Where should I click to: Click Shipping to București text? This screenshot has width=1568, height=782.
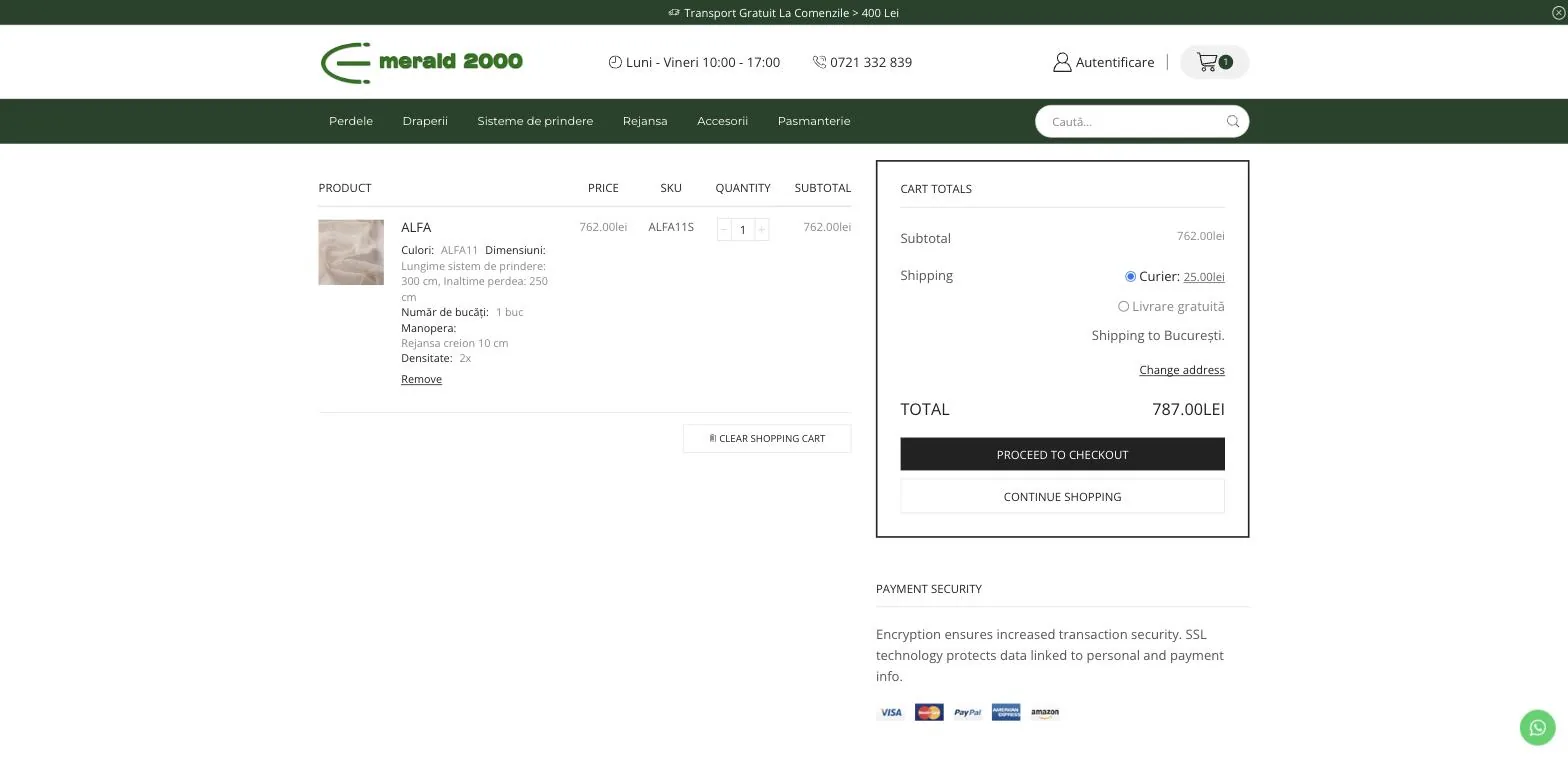pos(1158,336)
